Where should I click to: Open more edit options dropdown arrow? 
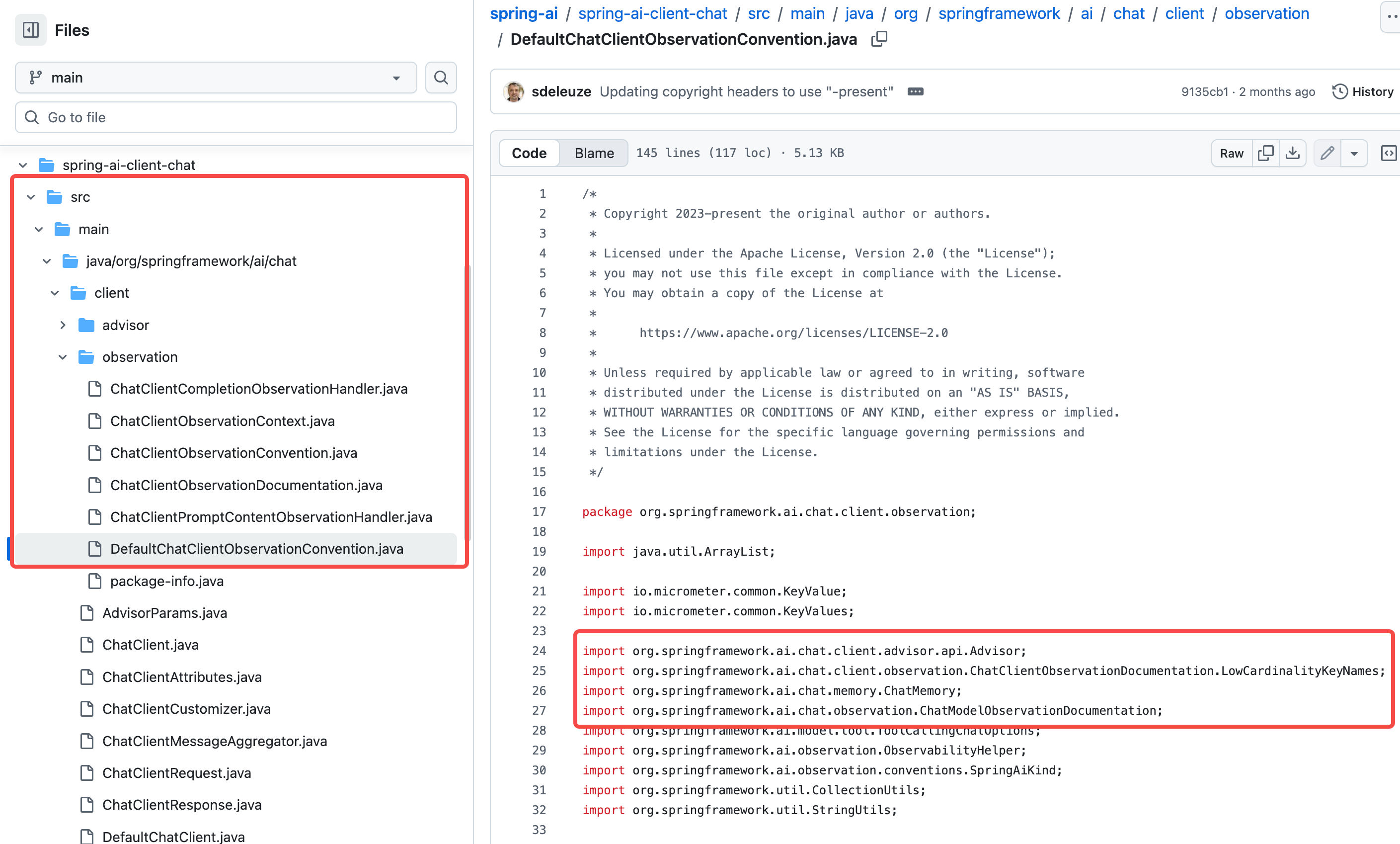(x=1354, y=153)
